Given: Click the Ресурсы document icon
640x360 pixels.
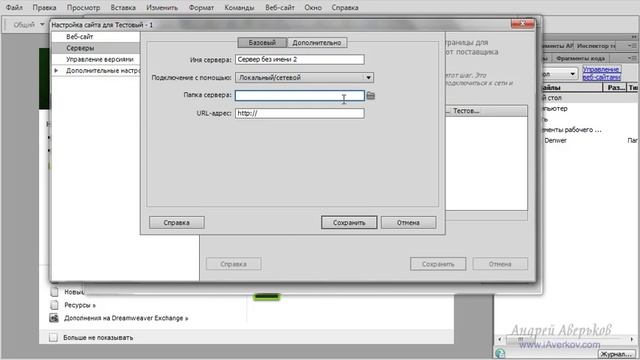Looking at the screenshot, I should pyautogui.click(x=54, y=305).
